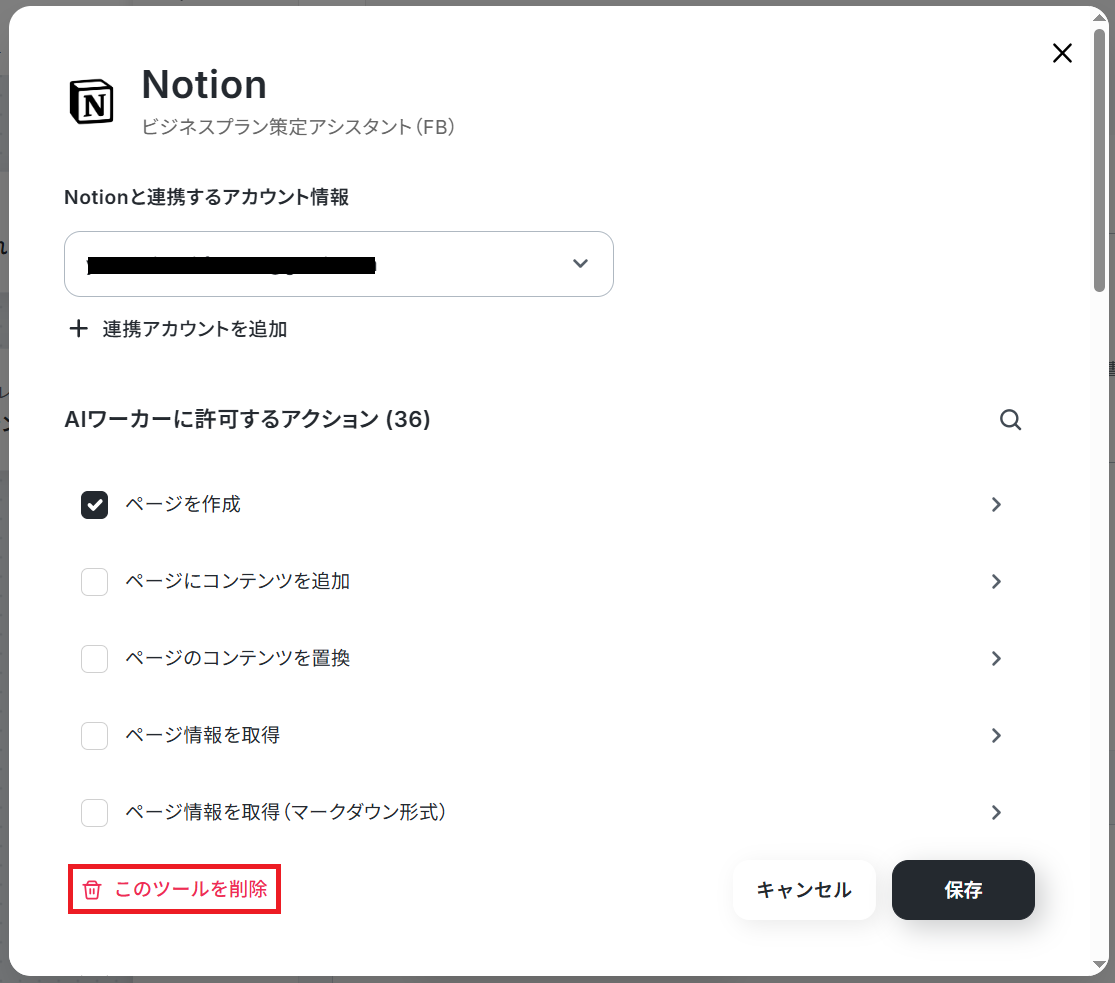Check the ページ情報を取得 checkbox
The image size is (1115, 983).
(x=95, y=735)
